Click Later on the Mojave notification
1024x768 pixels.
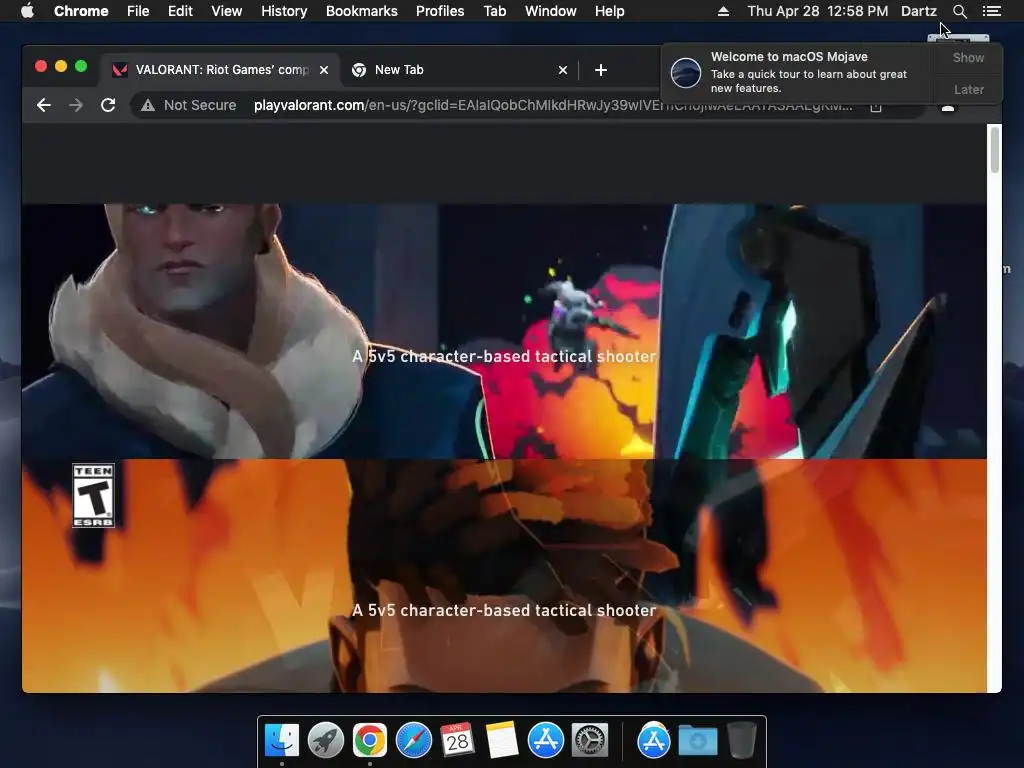[968, 89]
